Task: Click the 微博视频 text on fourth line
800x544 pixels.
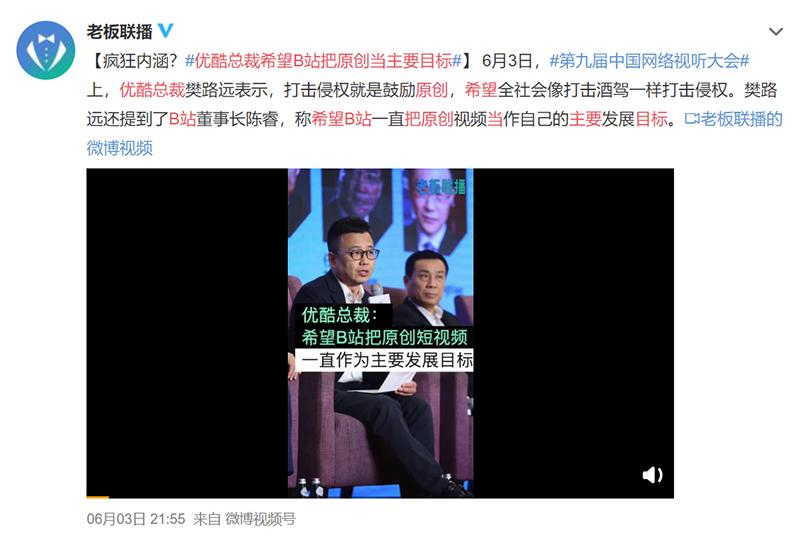Action: 119,148
